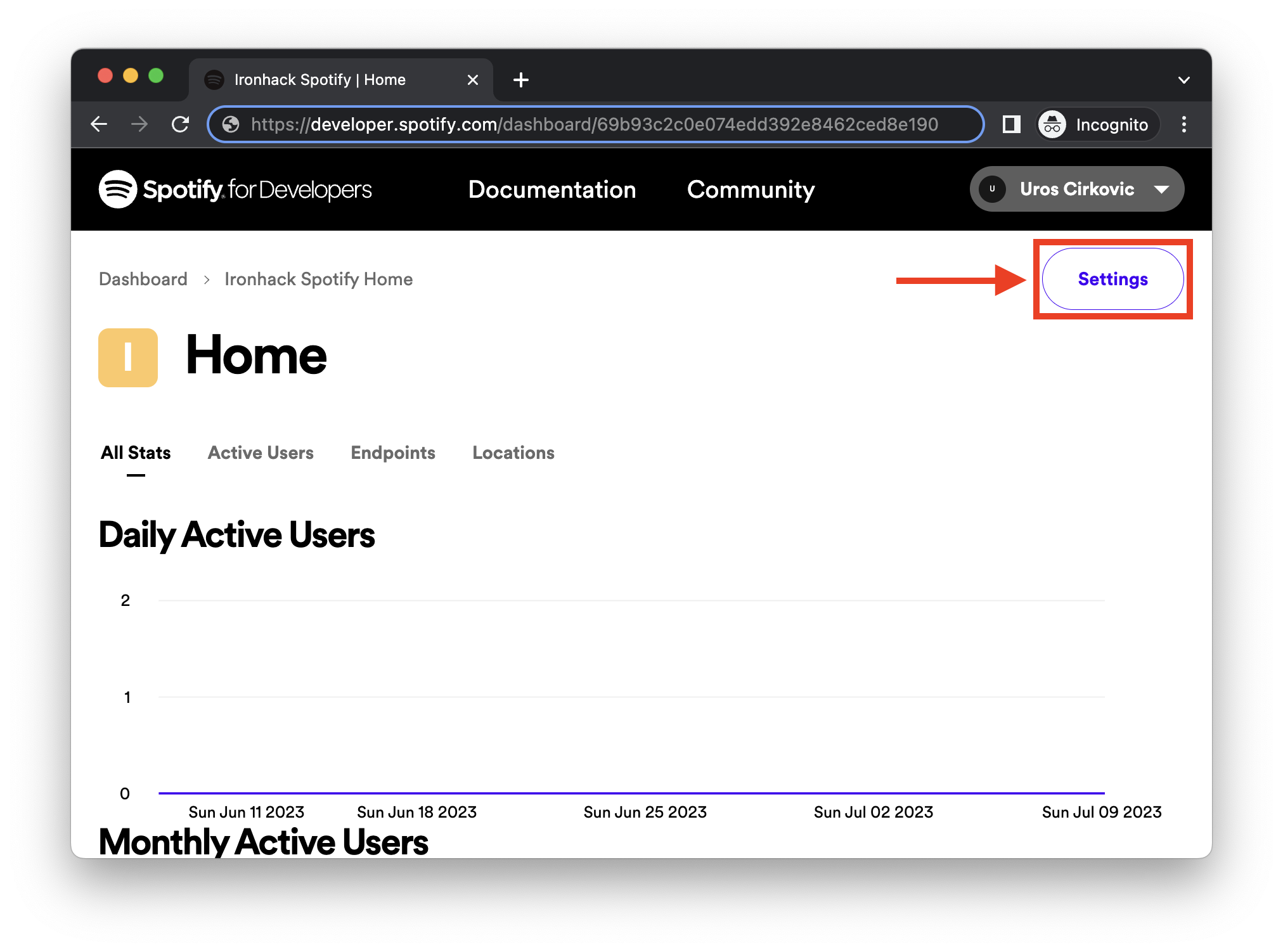Click the browser back arrow
Image resolution: width=1283 pixels, height=952 pixels.
[100, 124]
